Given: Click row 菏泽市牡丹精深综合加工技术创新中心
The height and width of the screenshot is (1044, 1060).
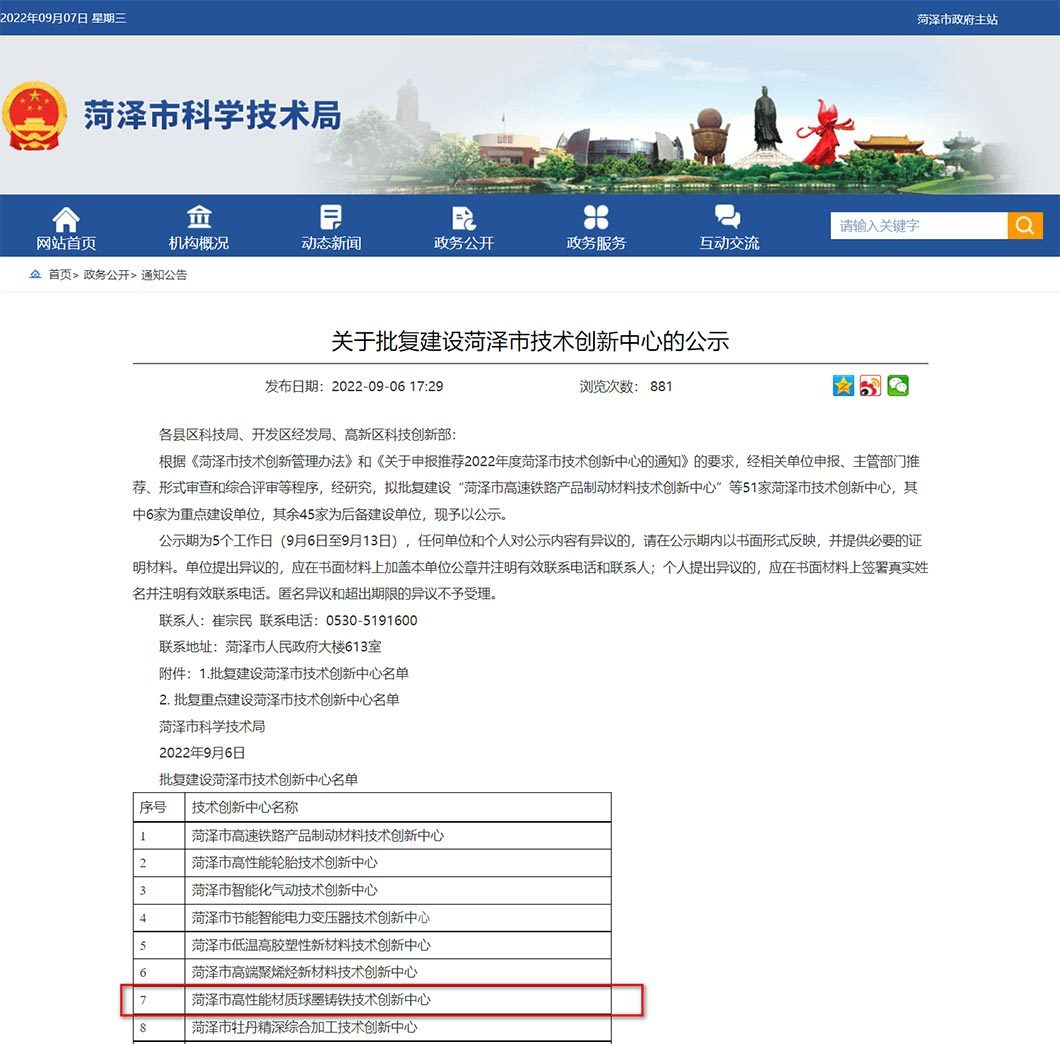Looking at the screenshot, I should coord(372,1027).
